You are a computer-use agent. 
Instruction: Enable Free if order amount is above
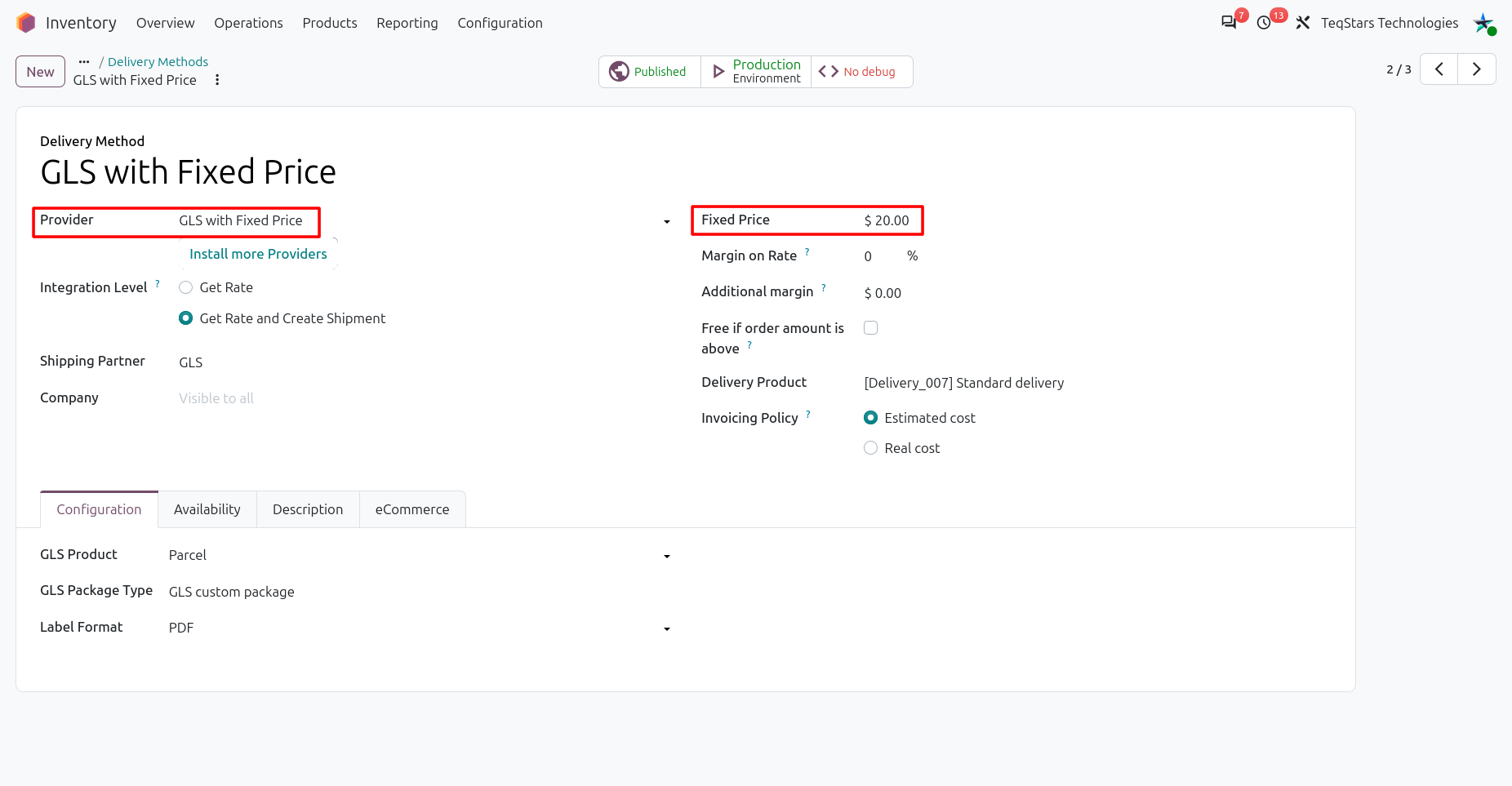871,328
